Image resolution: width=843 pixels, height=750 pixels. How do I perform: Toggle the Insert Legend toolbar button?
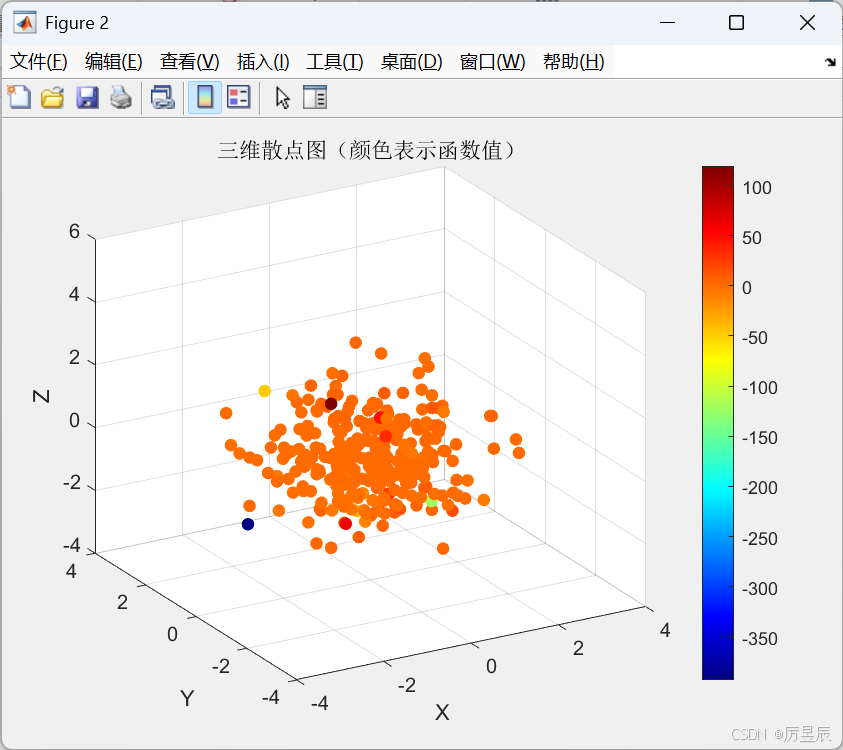pyautogui.click(x=239, y=98)
